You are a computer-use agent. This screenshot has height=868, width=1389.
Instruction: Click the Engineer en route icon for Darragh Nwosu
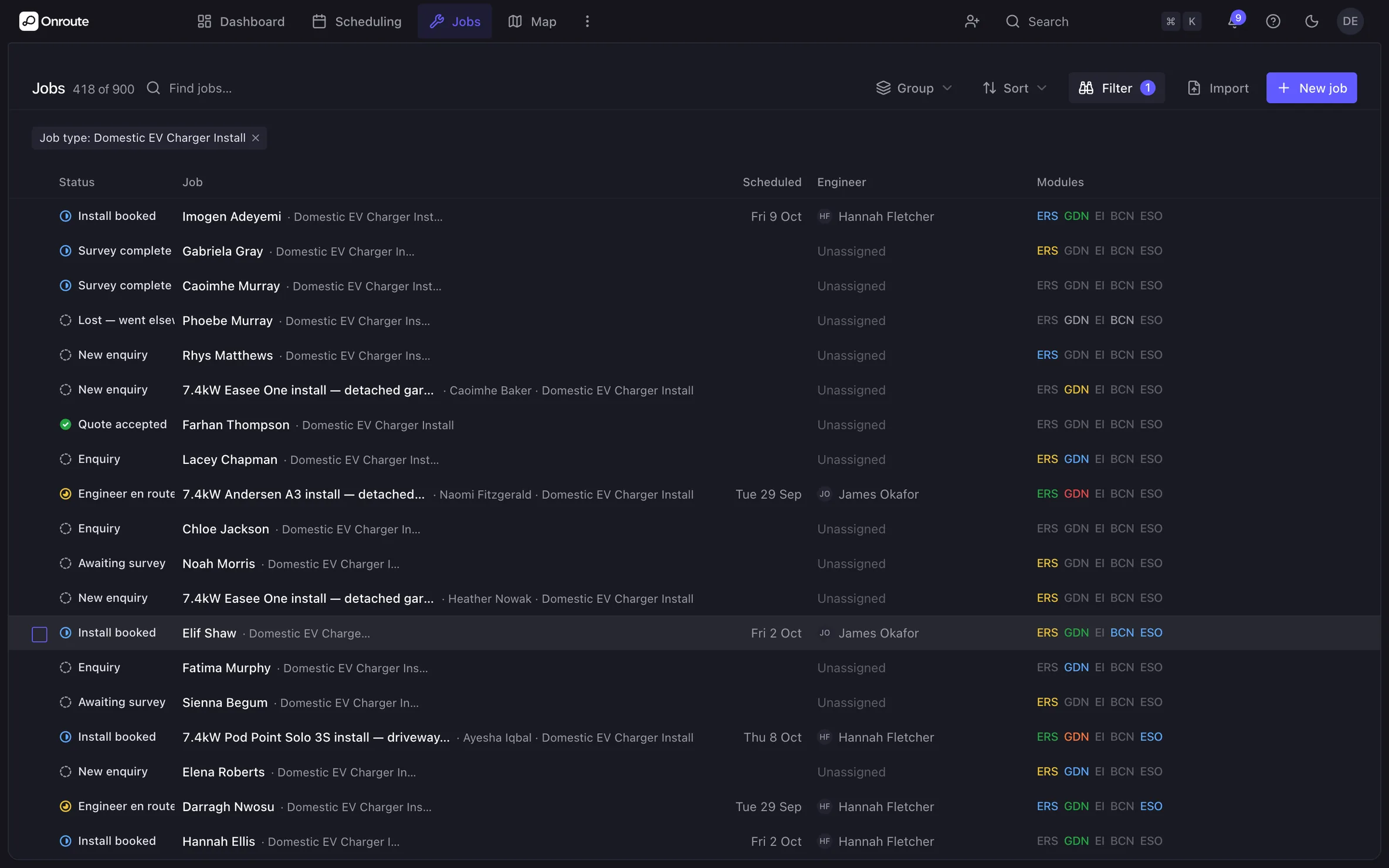pos(66,806)
